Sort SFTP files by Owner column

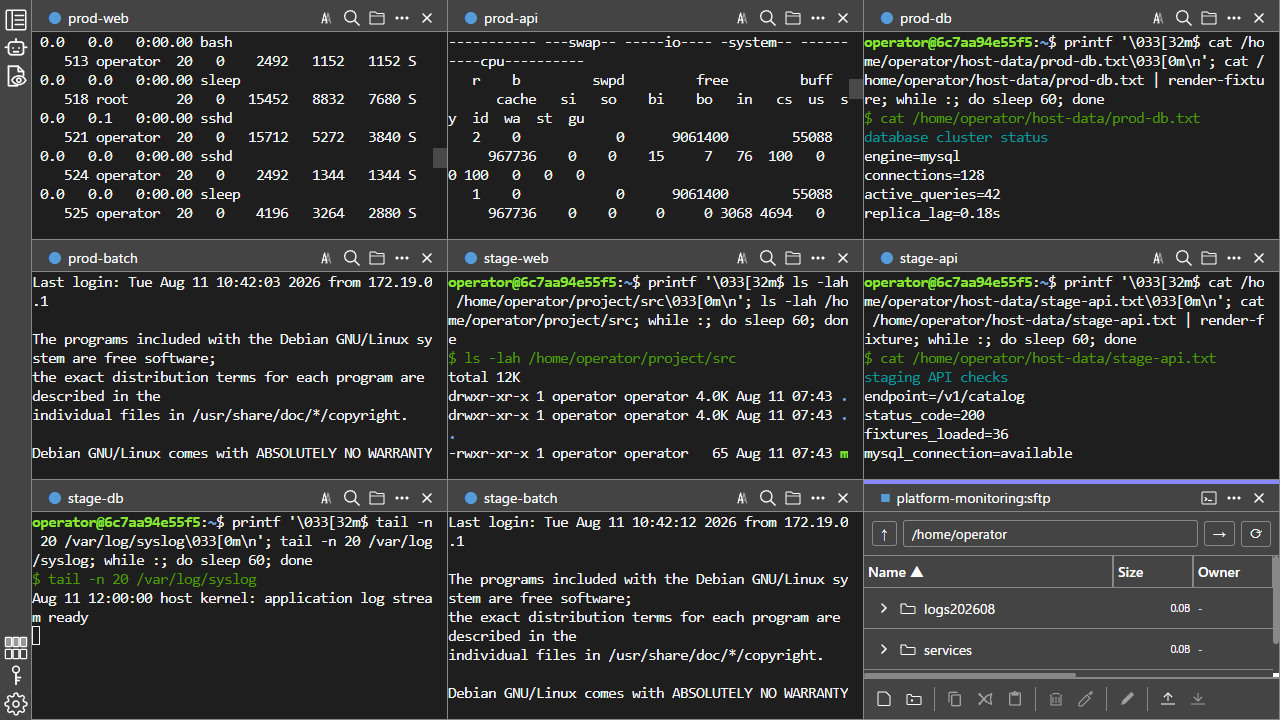point(1234,572)
